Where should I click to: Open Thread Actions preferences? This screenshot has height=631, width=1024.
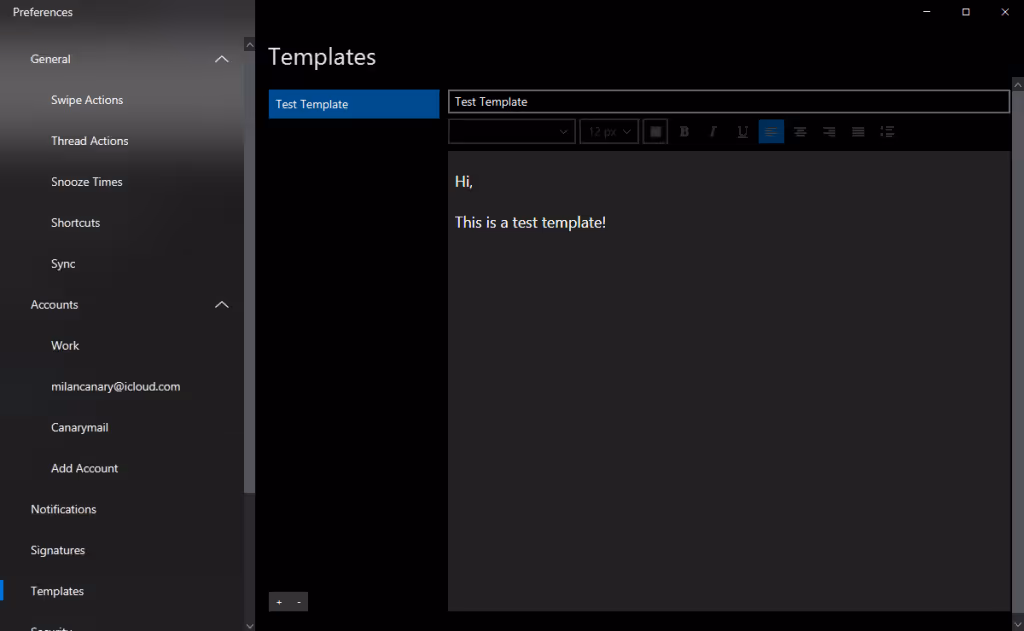pyautogui.click(x=89, y=141)
